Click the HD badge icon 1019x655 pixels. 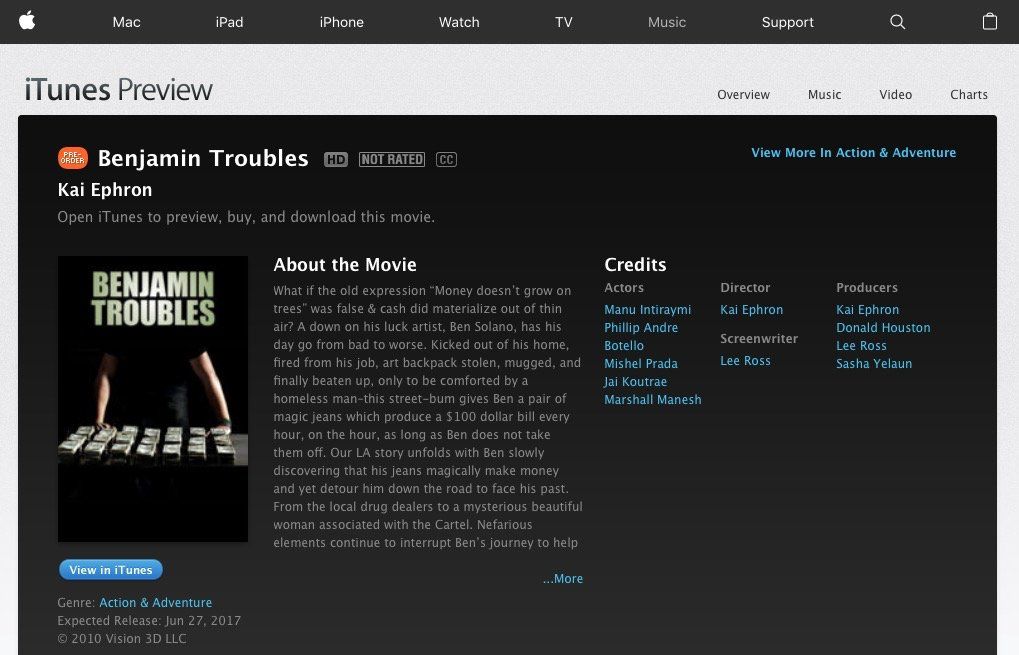click(x=336, y=159)
